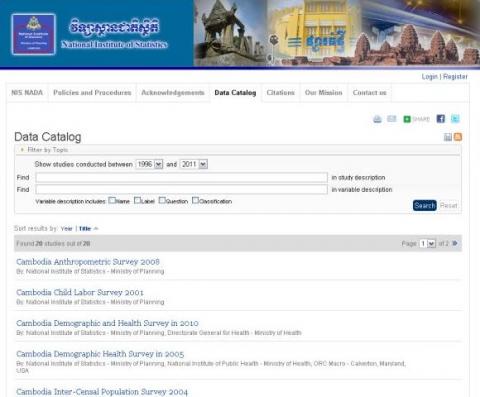Tick the Classification checkbox

point(195,200)
